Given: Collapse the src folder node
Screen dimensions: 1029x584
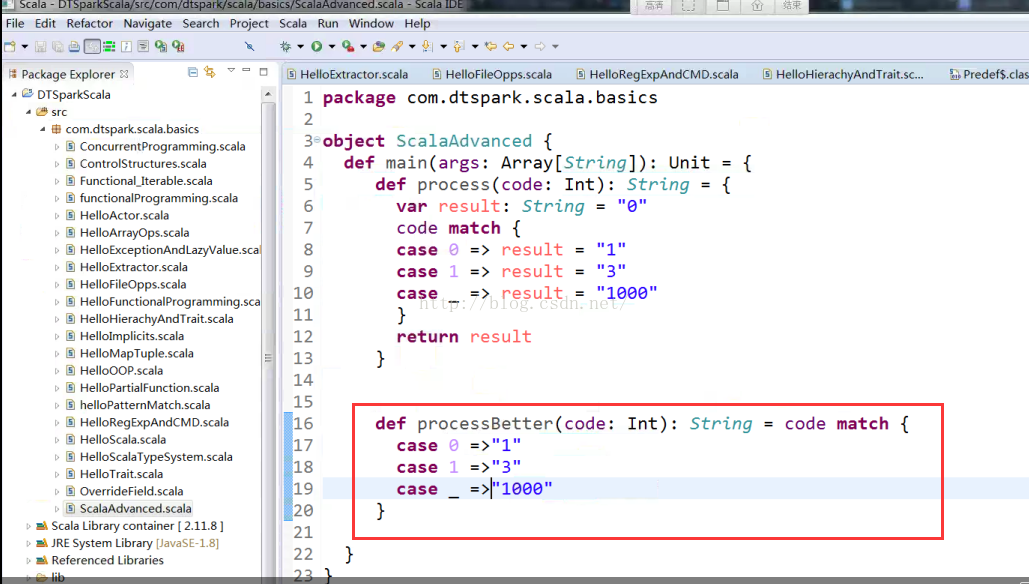Looking at the screenshot, I should pyautogui.click(x=28, y=112).
